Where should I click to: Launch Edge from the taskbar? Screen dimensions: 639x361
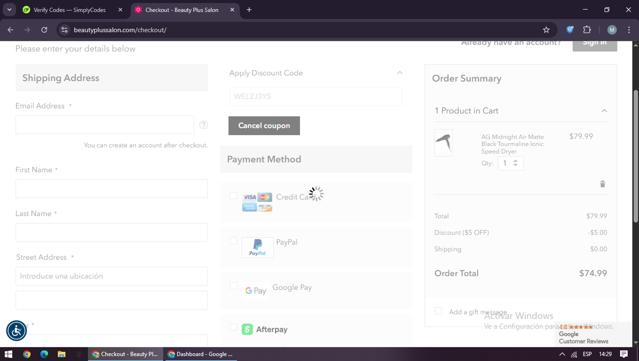tap(44, 354)
